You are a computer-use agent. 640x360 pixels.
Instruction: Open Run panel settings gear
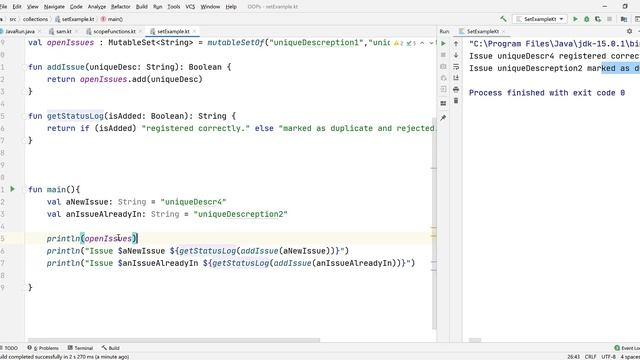click(x=629, y=31)
